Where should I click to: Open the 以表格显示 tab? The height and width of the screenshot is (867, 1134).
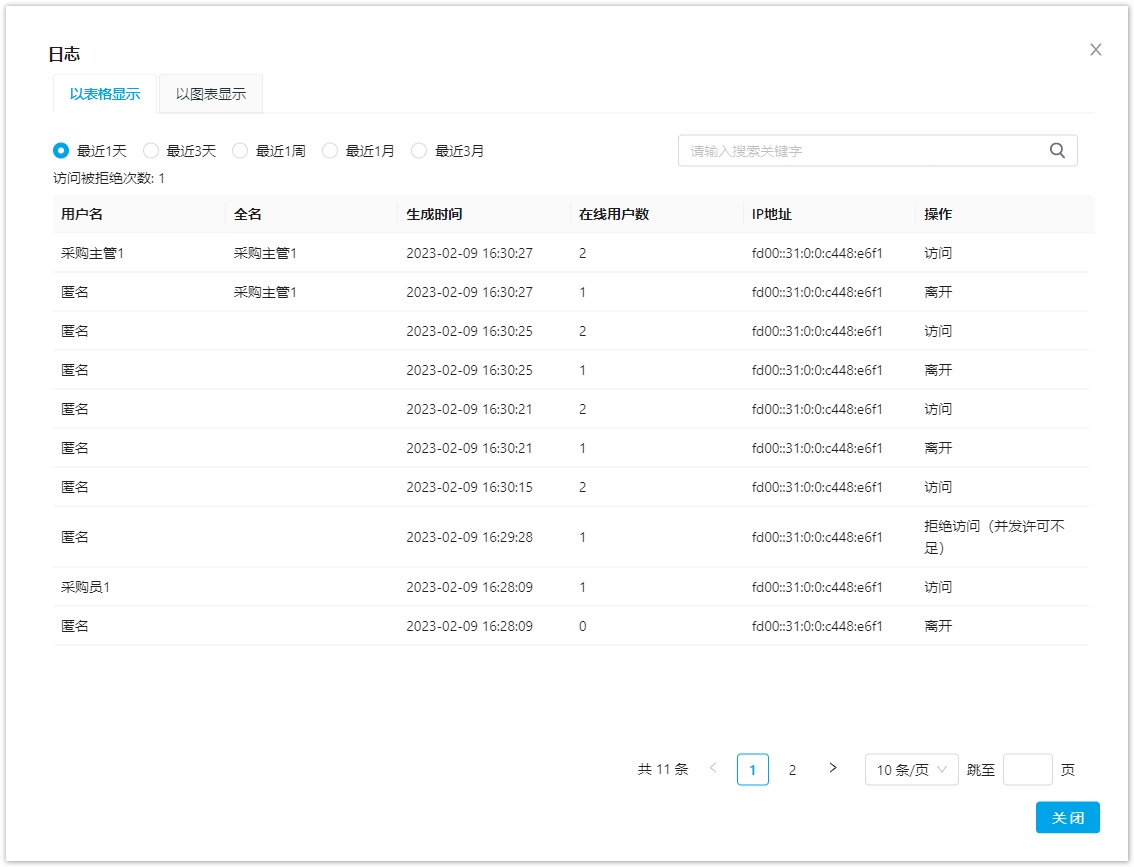pos(105,95)
